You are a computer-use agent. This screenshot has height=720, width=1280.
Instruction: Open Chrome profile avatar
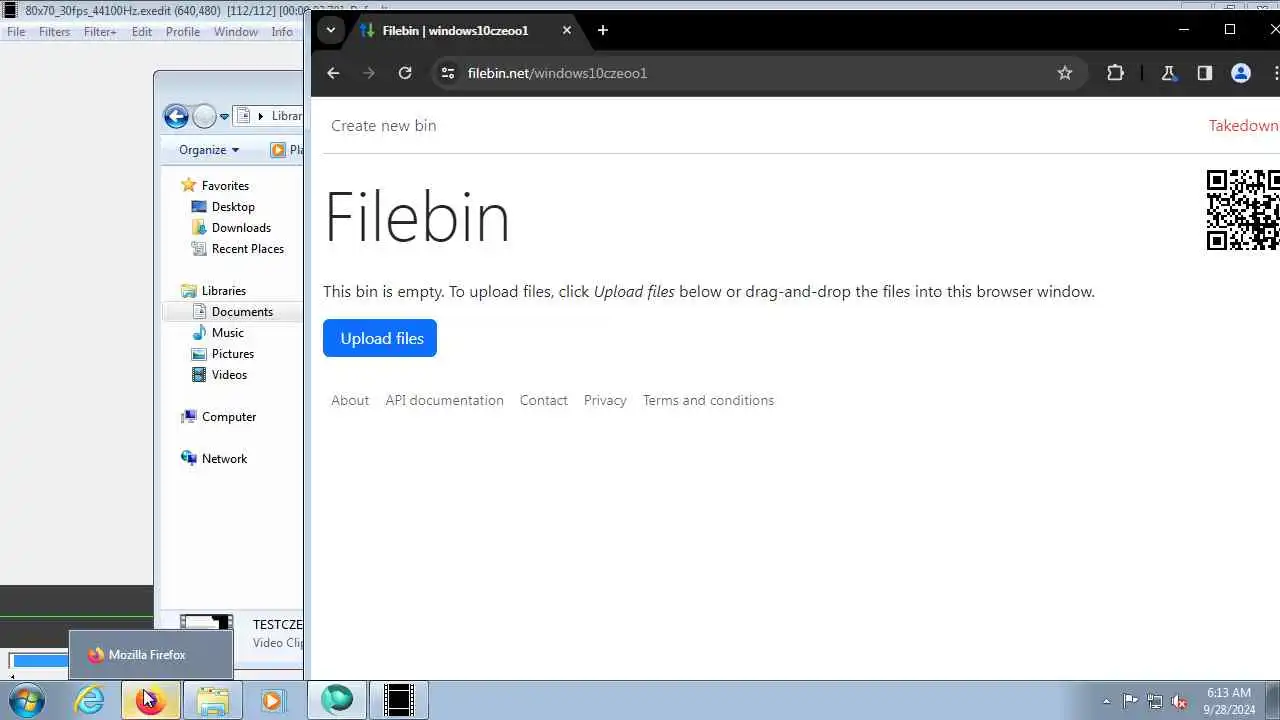click(x=1241, y=73)
